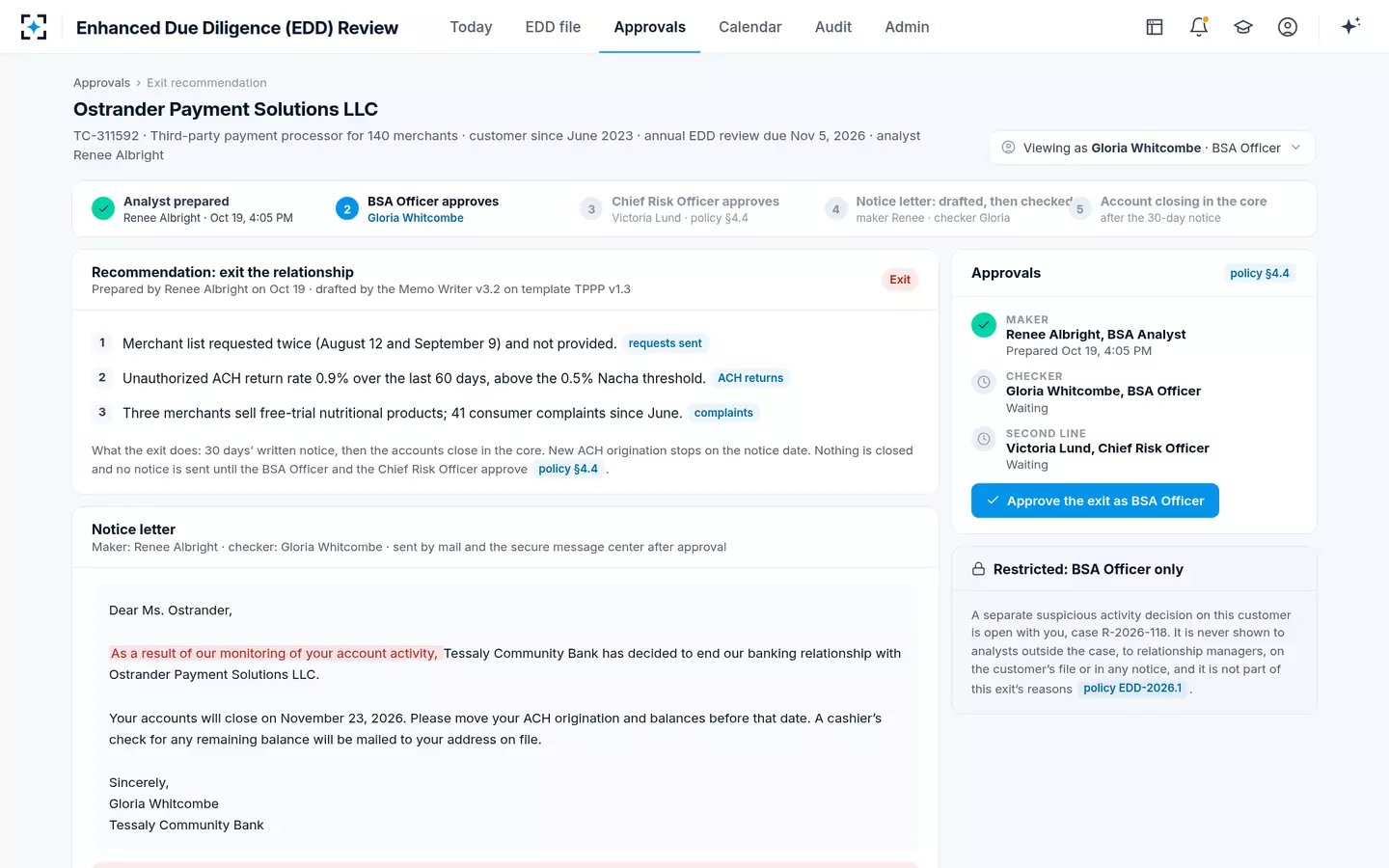The image size is (1389, 868).
Task: Click the clock icon beside Second Line
Action: coord(984,439)
